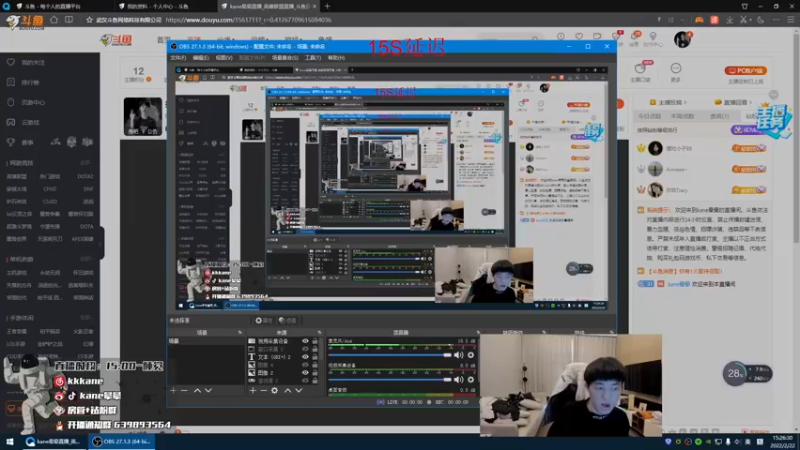This screenshot has height=450, width=800.
Task: Click the Douyu logo in browser toolbar
Action: pos(25,21)
